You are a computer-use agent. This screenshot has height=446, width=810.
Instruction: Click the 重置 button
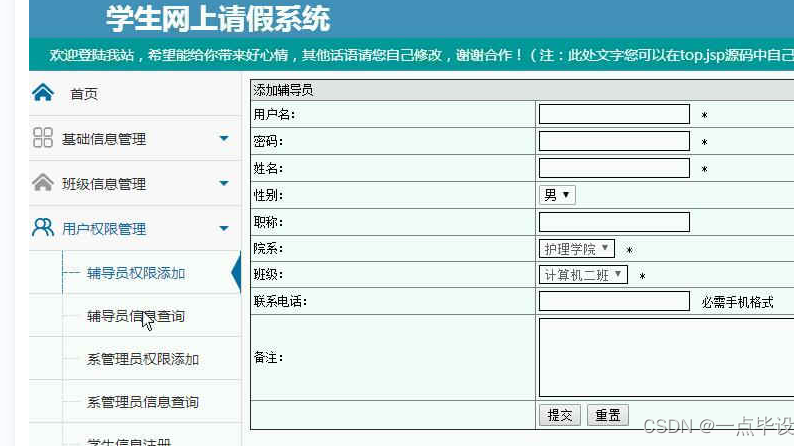tap(608, 415)
